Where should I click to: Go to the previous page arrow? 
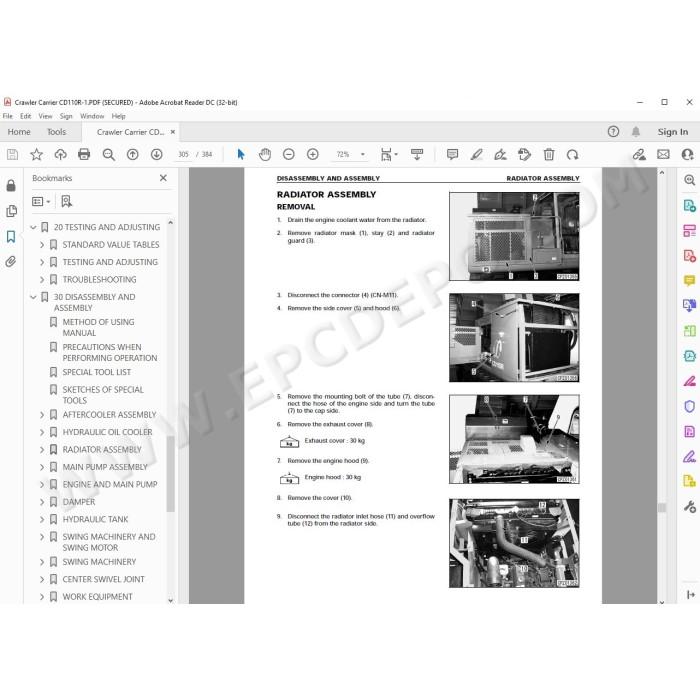point(133,154)
